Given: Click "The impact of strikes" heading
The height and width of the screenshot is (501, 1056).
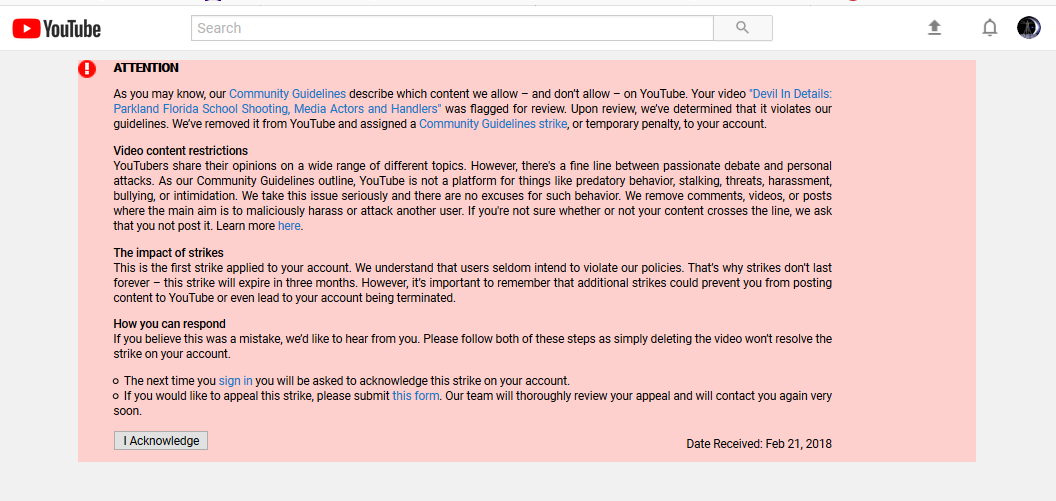Looking at the screenshot, I should tap(168, 253).
